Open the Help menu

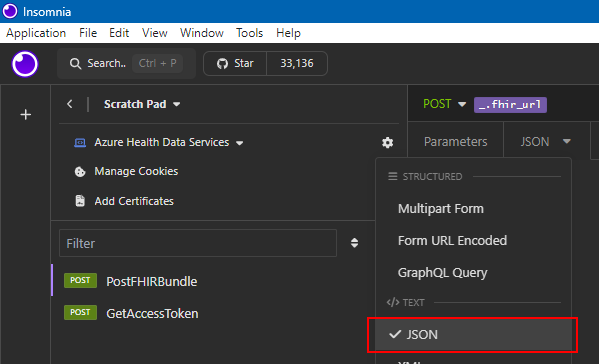click(x=288, y=33)
